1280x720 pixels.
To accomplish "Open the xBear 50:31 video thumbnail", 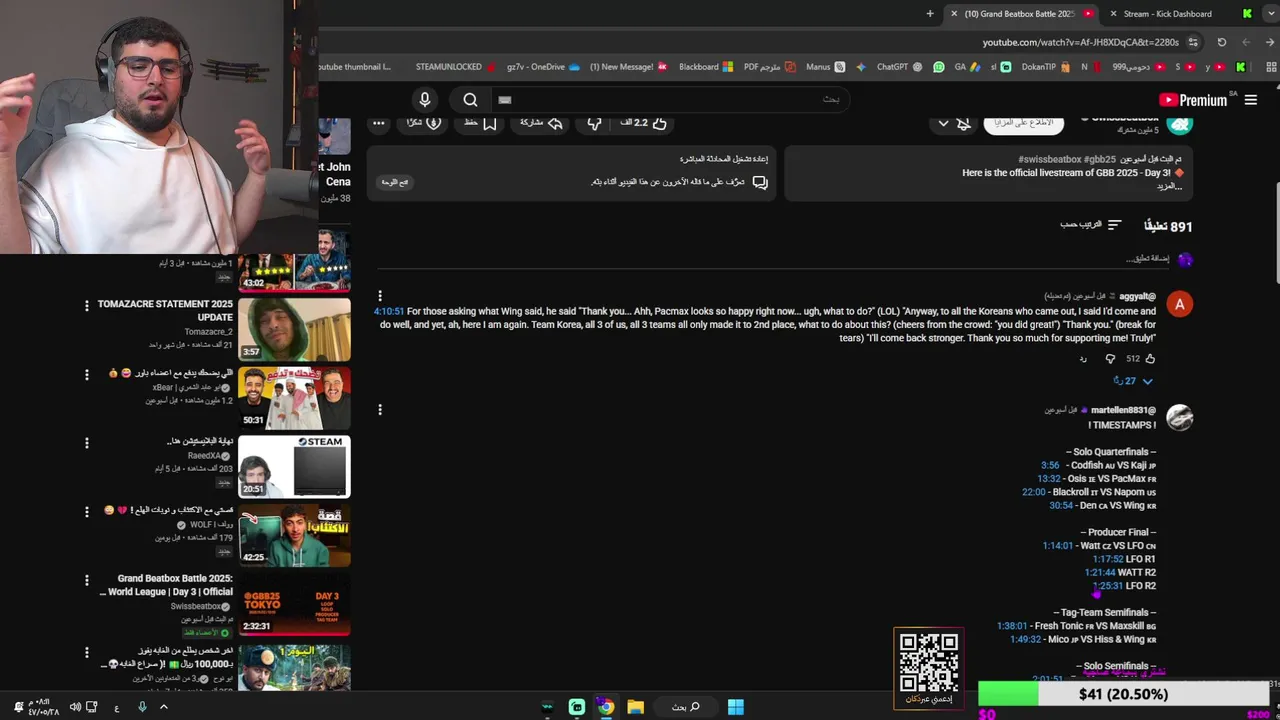I will (294, 398).
